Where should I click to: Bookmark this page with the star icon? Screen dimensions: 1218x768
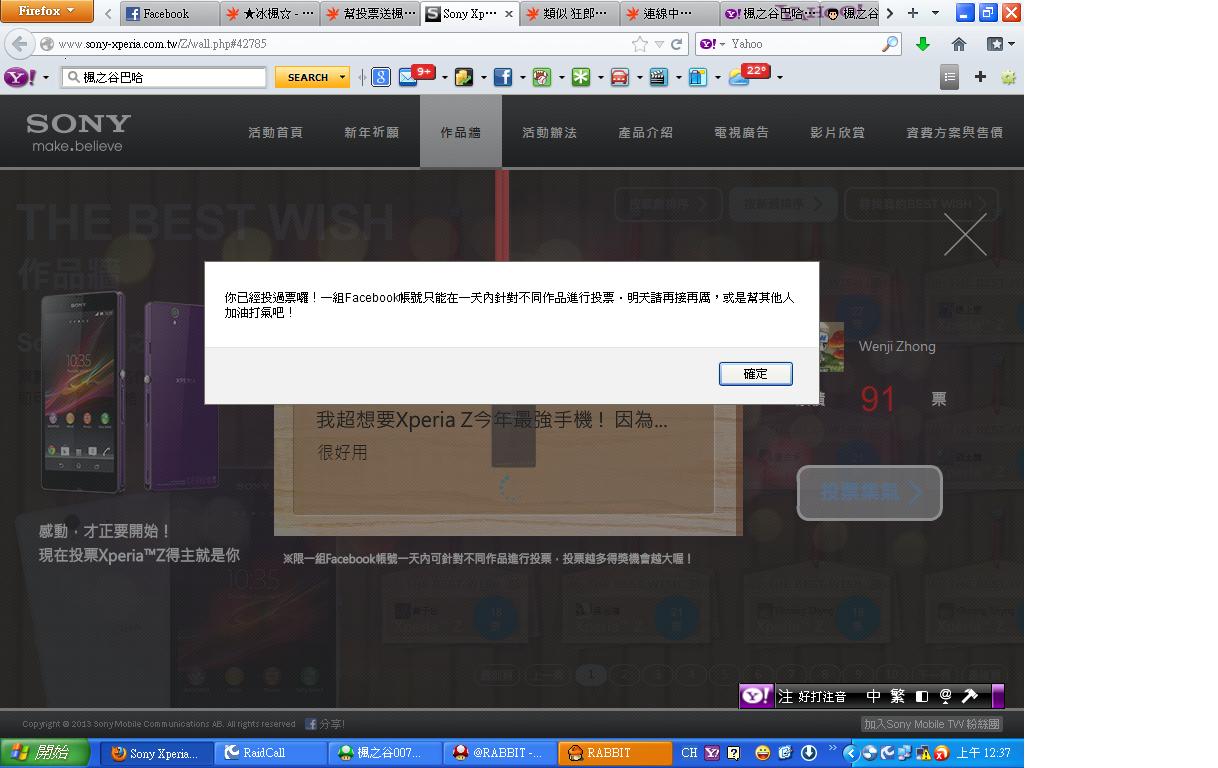pos(640,44)
